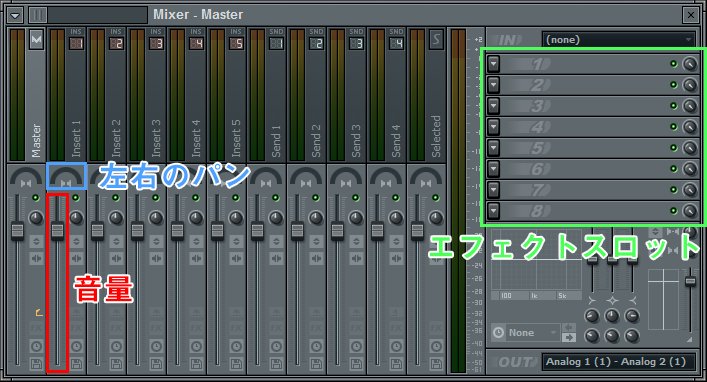This screenshot has height=382, width=707.
Task: Click up-down arrows polarity icon on Insert 5
Action: [236, 241]
